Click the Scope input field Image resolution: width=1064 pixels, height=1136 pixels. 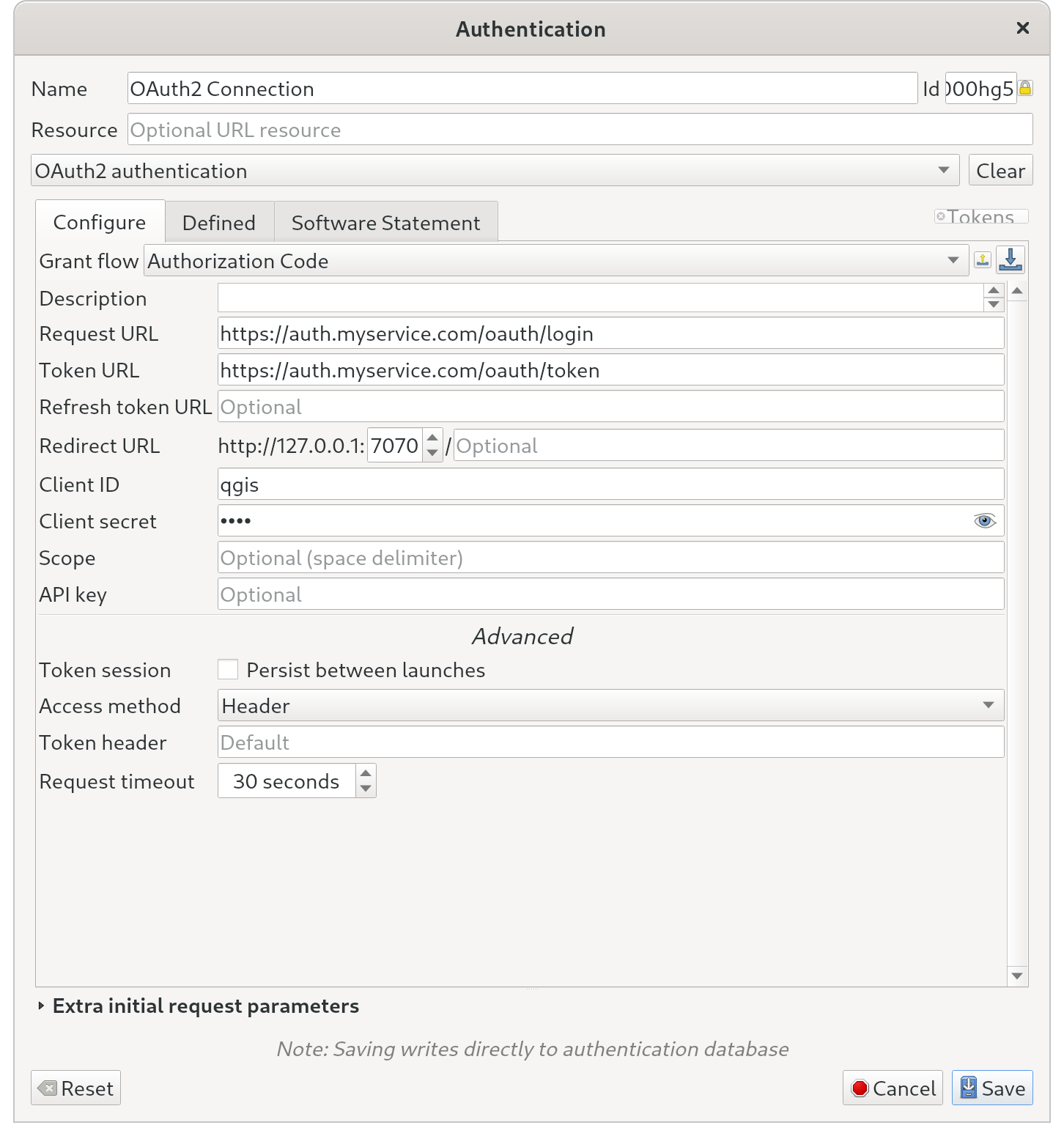611,558
